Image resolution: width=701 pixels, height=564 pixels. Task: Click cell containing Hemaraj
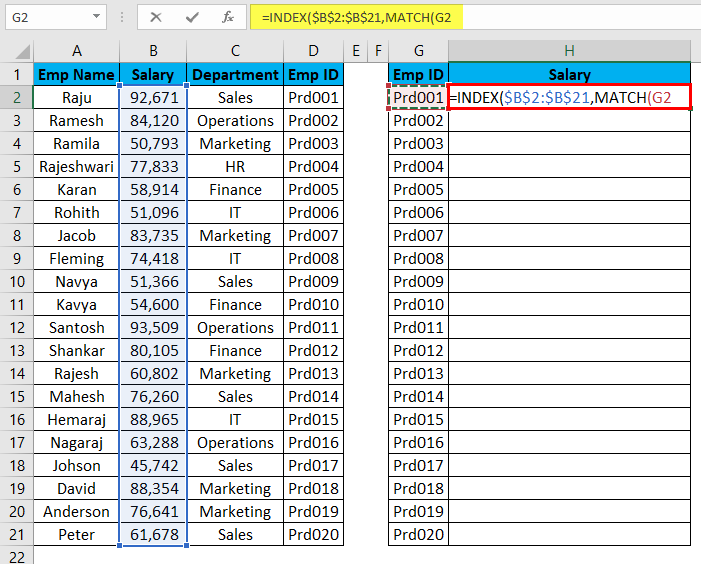(76, 420)
